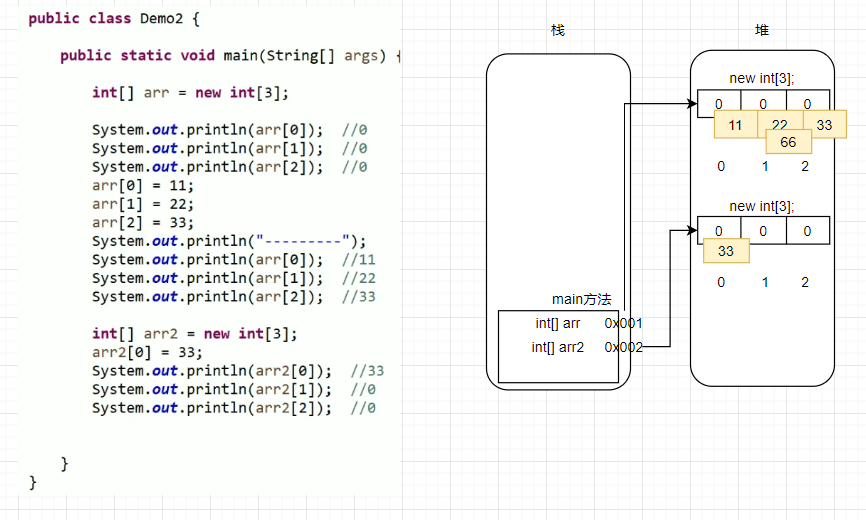This screenshot has width=866, height=520.
Task: Click the yellow box labeled 11
Action: (x=735, y=125)
